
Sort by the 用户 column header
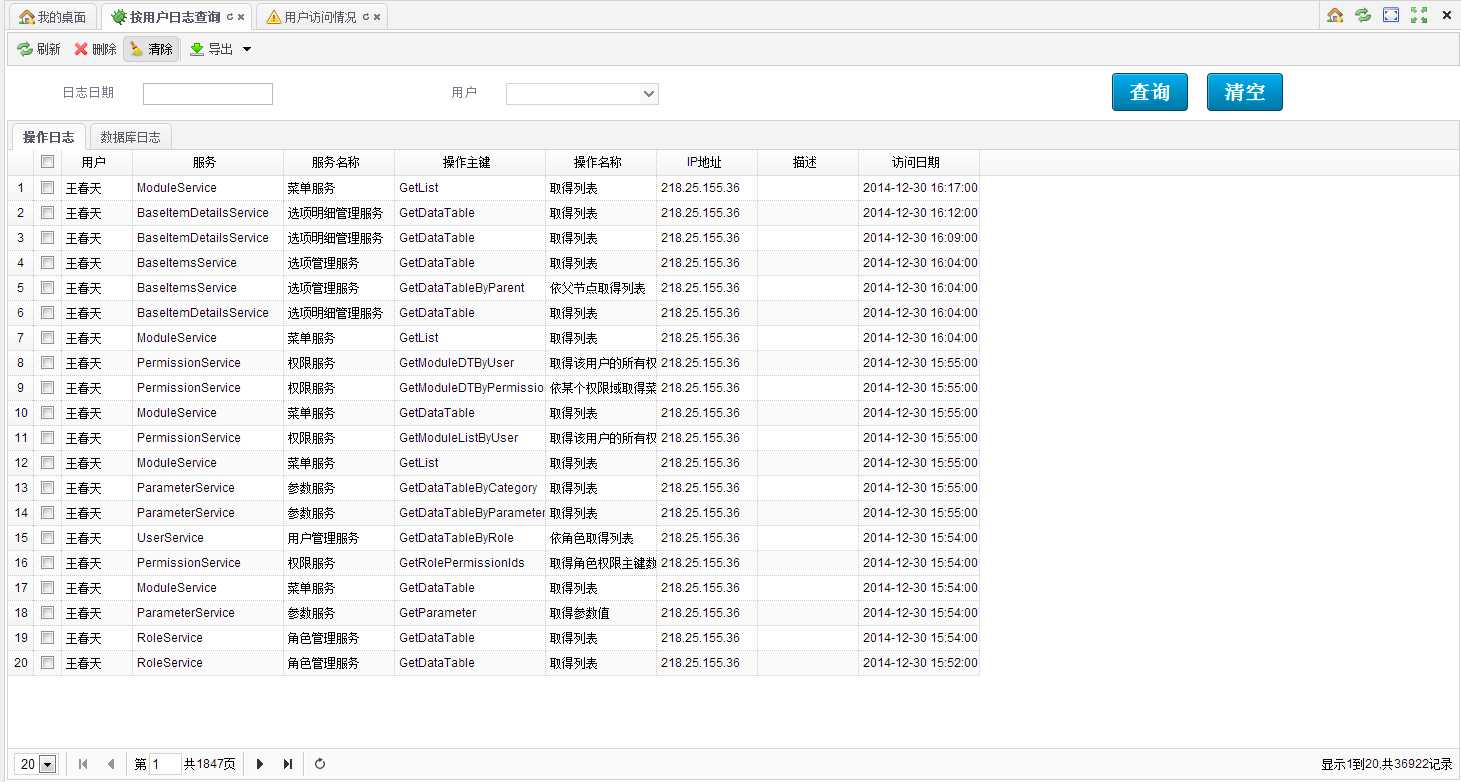coord(97,162)
